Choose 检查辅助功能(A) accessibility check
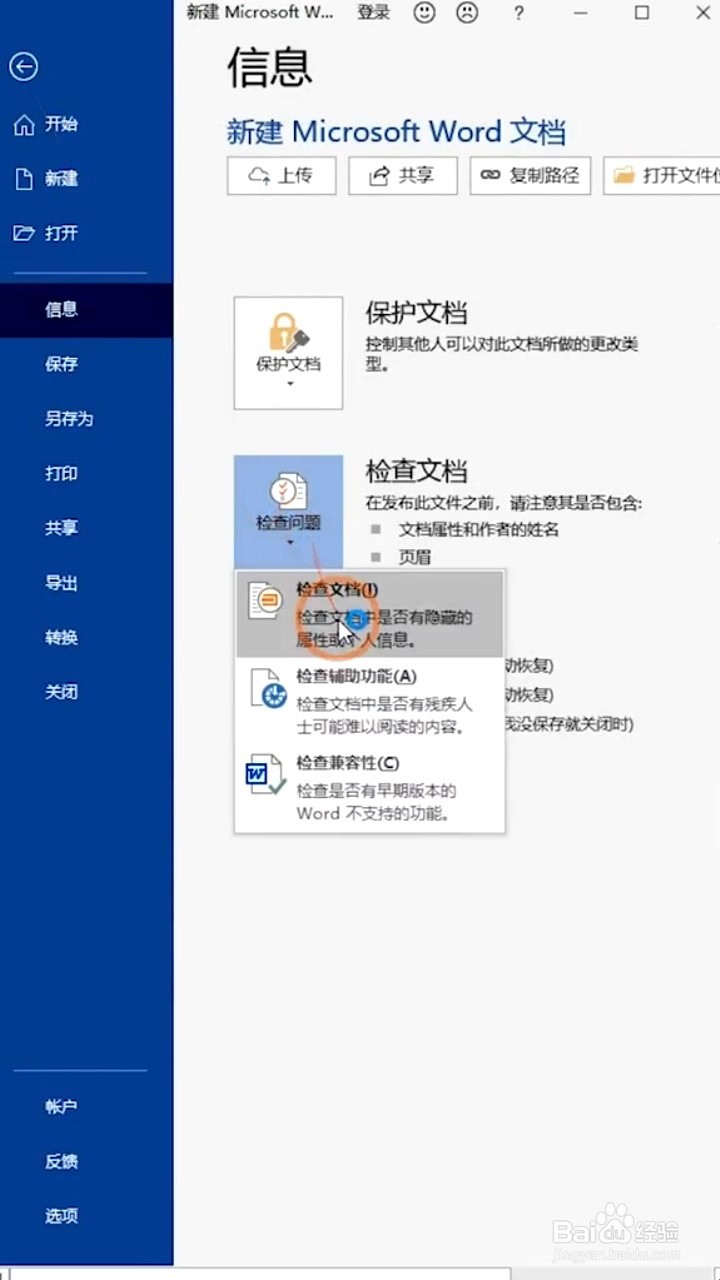The height and width of the screenshot is (1280, 720). (x=369, y=701)
